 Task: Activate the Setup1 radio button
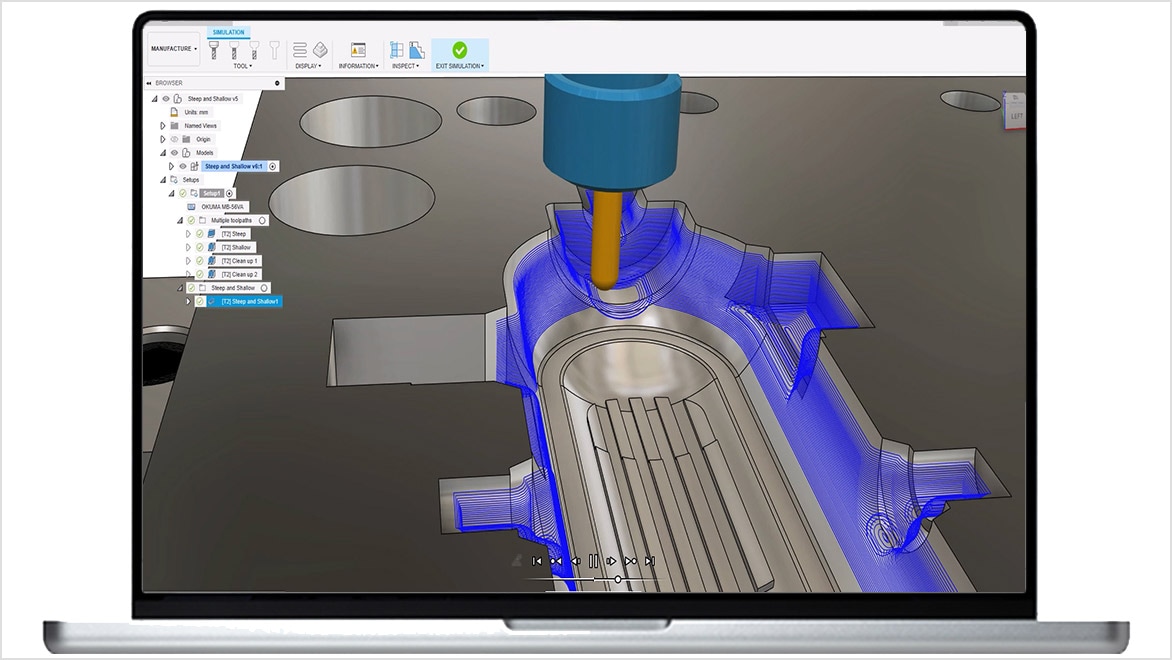230,193
